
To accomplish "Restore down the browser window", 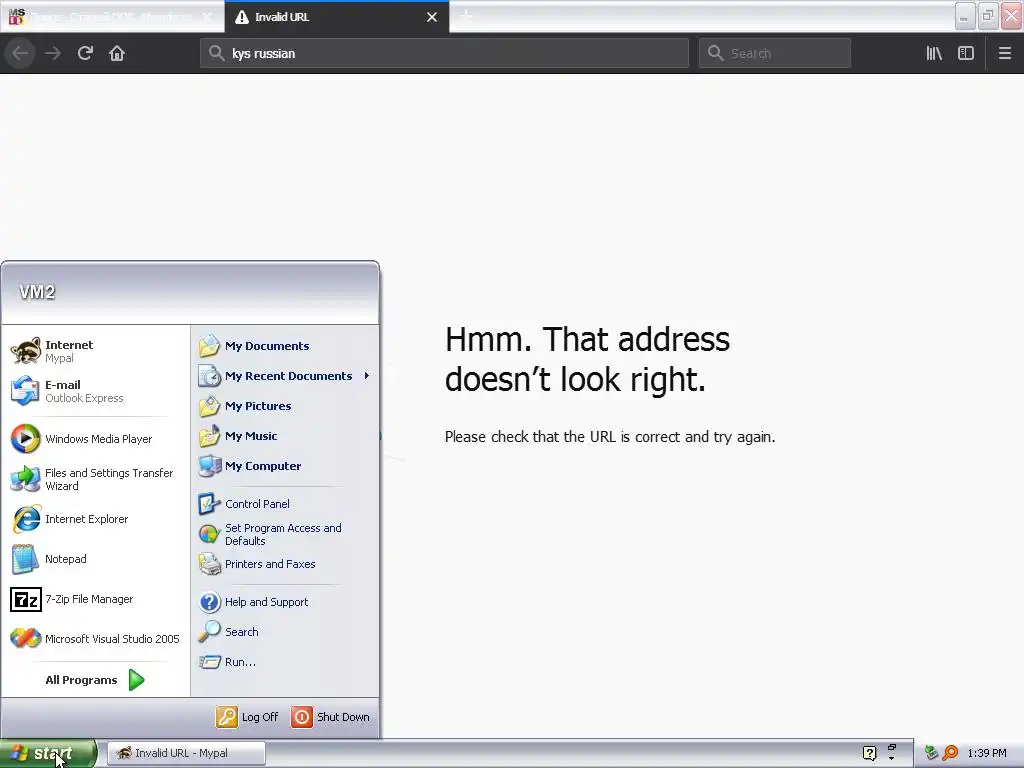I will [988, 16].
